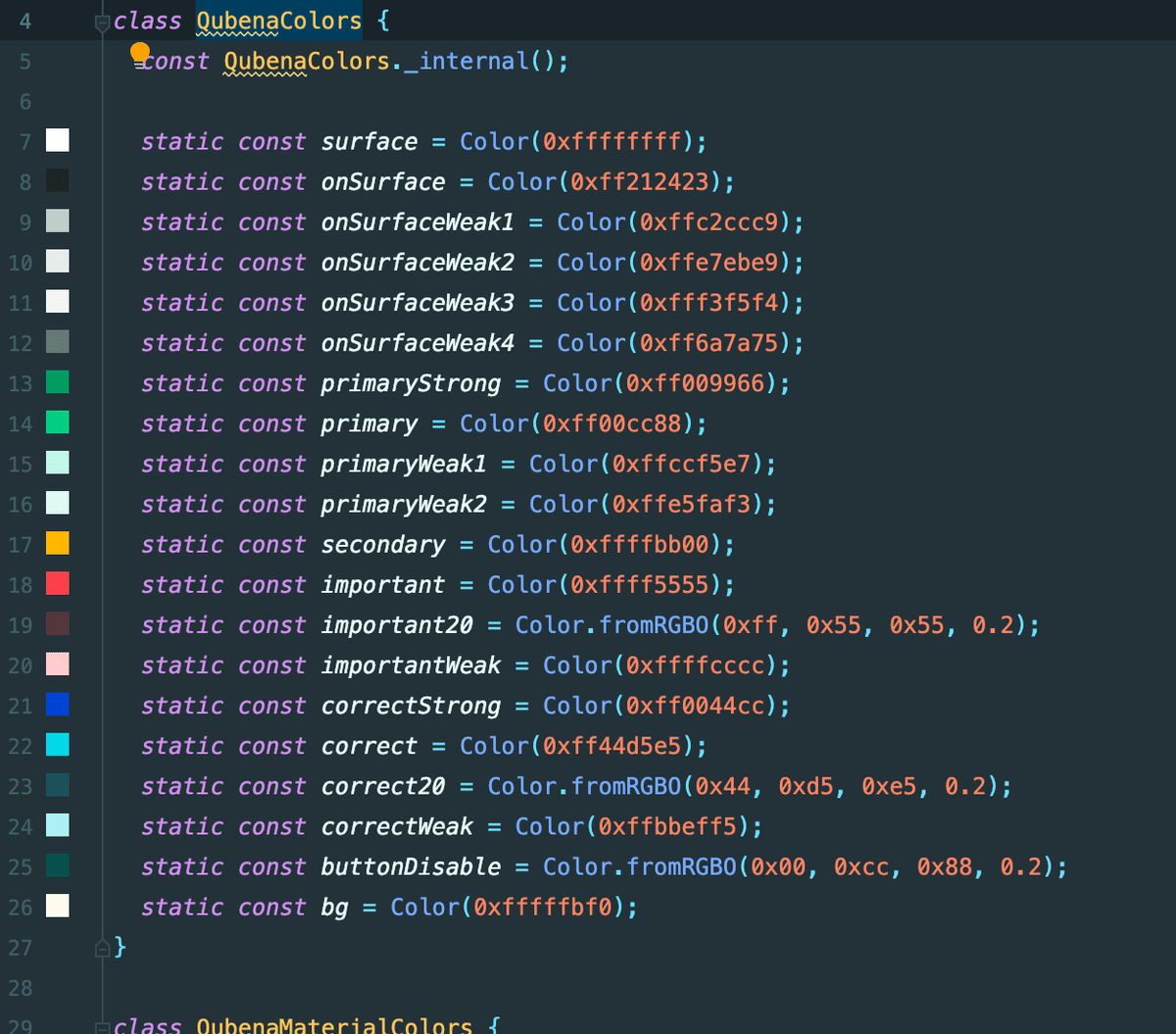Open the cyan correct swatch on line 22
The image size is (1176, 1034).
(x=57, y=745)
